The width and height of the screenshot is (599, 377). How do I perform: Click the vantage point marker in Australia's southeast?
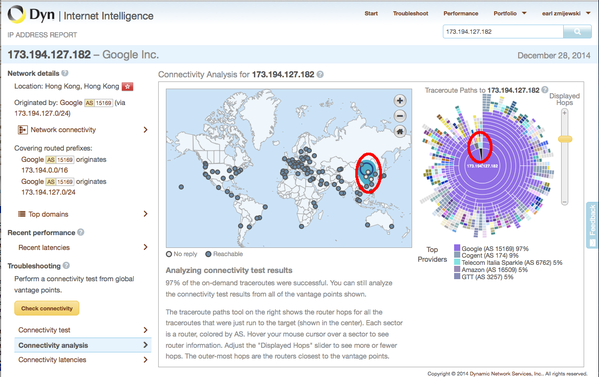(x=392, y=227)
